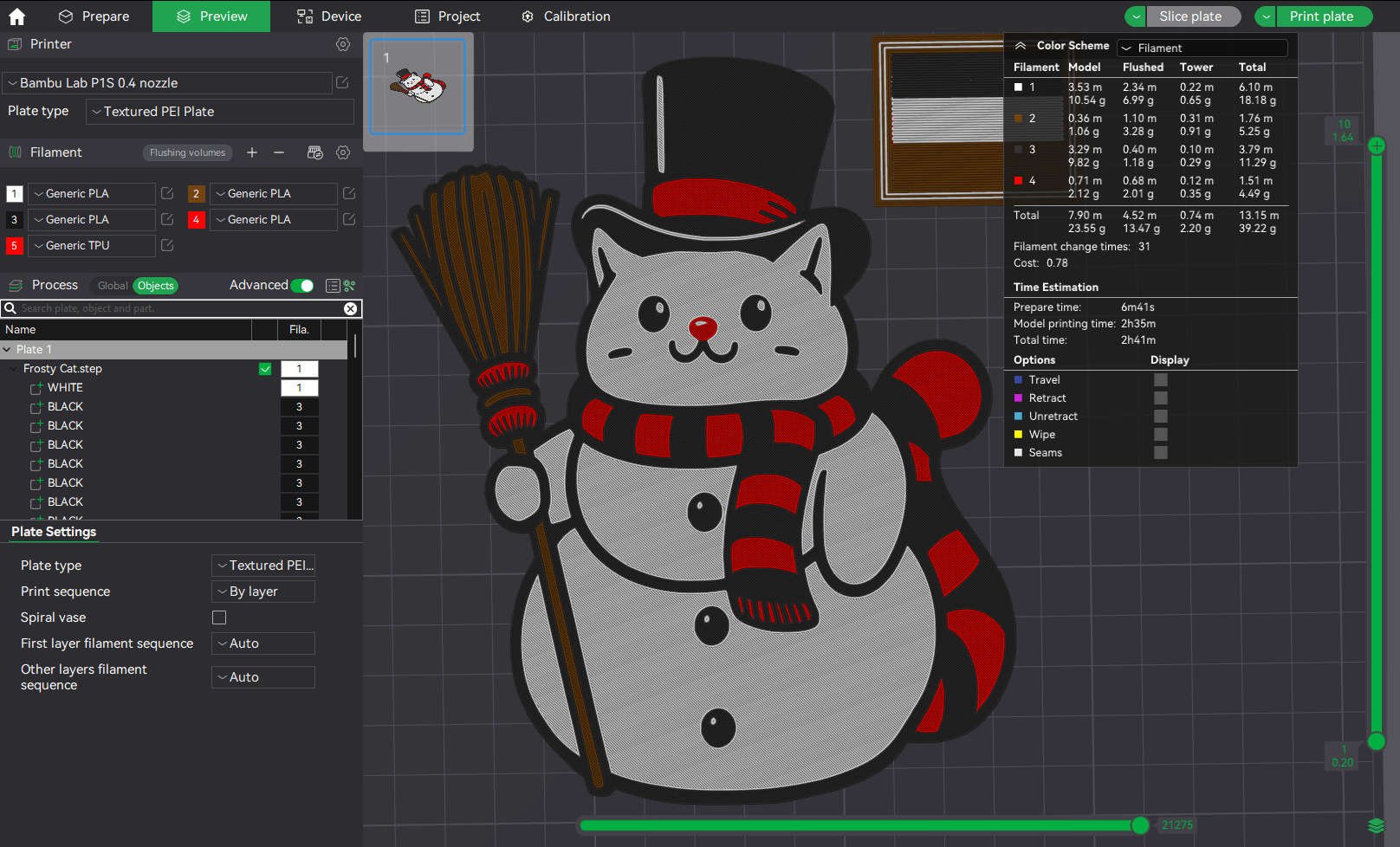The height and width of the screenshot is (847, 1400).
Task: Click filament 4 red color swatch
Action: tap(196, 220)
